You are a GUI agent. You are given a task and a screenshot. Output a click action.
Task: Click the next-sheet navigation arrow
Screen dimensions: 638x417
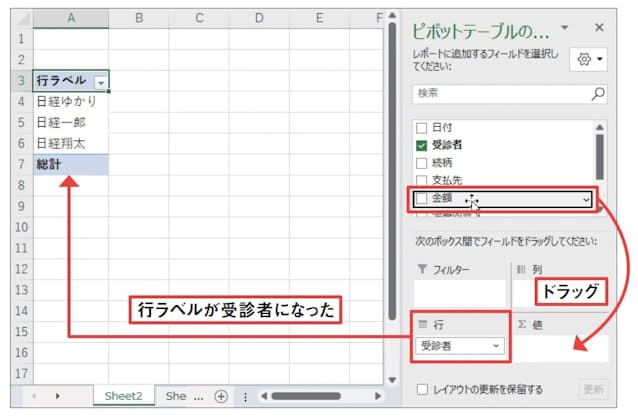coord(57,396)
